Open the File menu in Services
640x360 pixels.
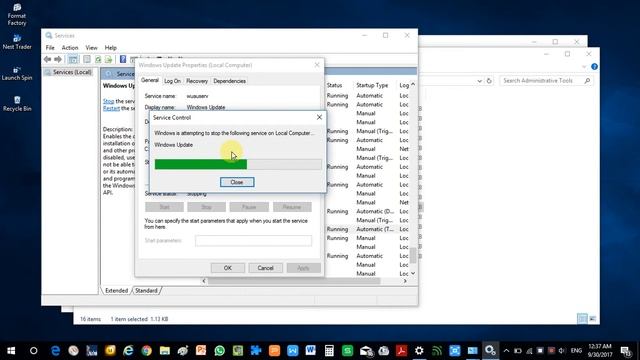[x=50, y=48]
